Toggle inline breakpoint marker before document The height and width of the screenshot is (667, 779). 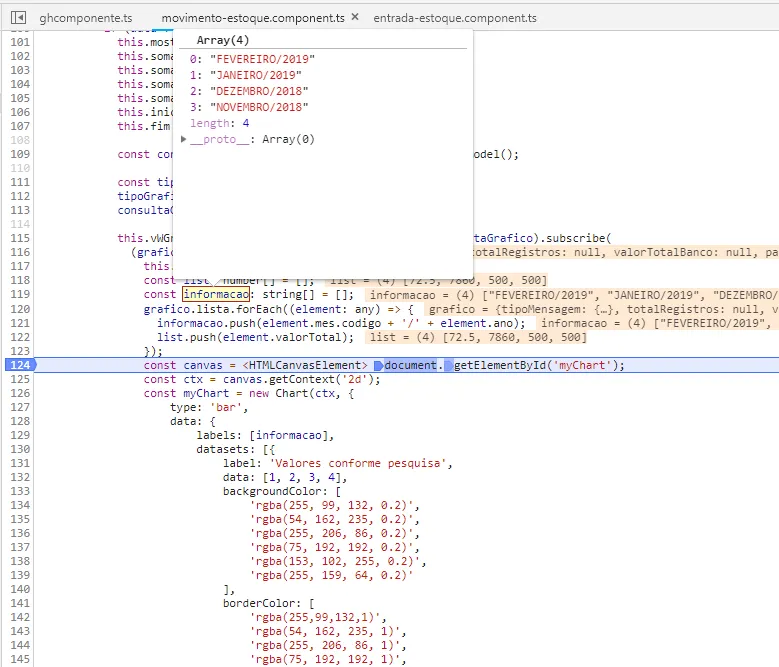click(379, 365)
